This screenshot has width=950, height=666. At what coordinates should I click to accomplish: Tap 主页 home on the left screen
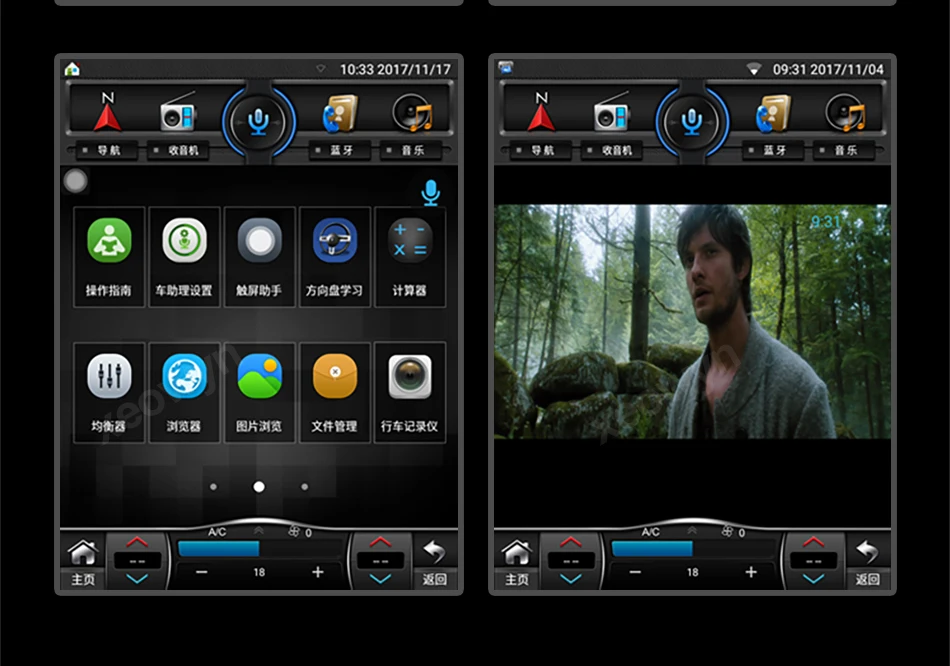(x=83, y=562)
